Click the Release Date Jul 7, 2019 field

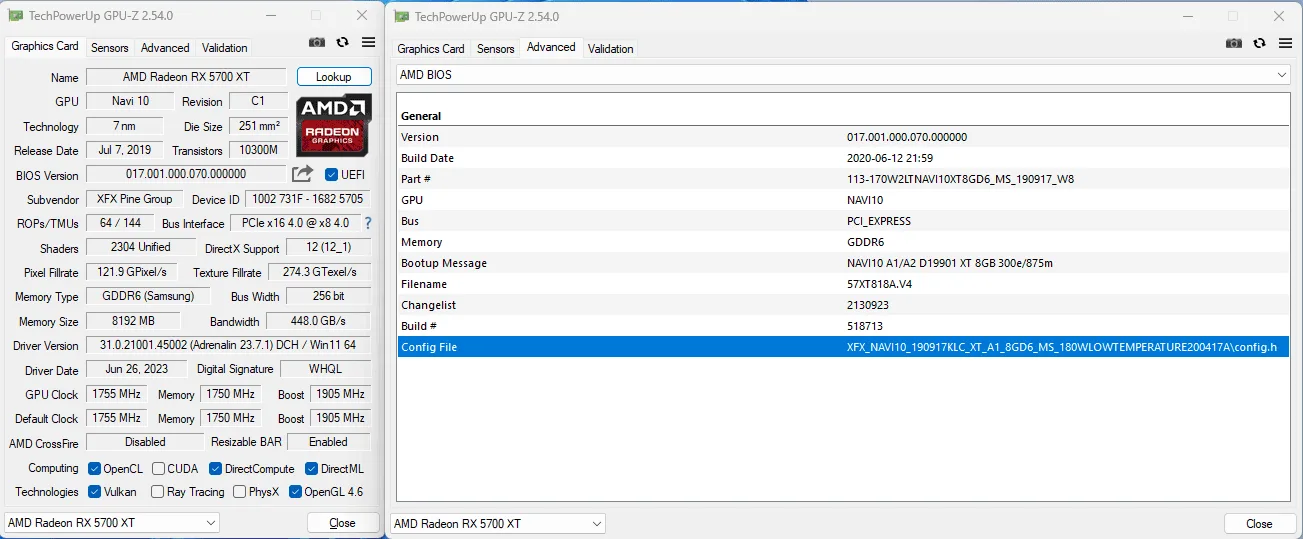point(125,150)
